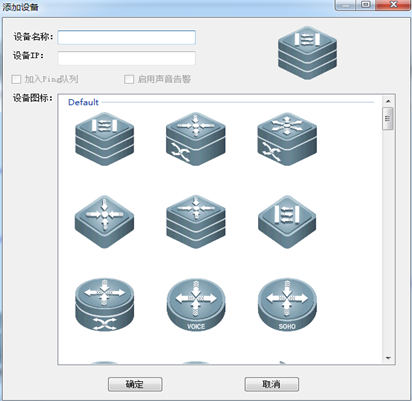Minimize the 添加设备 window
Screen dimensions: 412x401
pos(346,5)
